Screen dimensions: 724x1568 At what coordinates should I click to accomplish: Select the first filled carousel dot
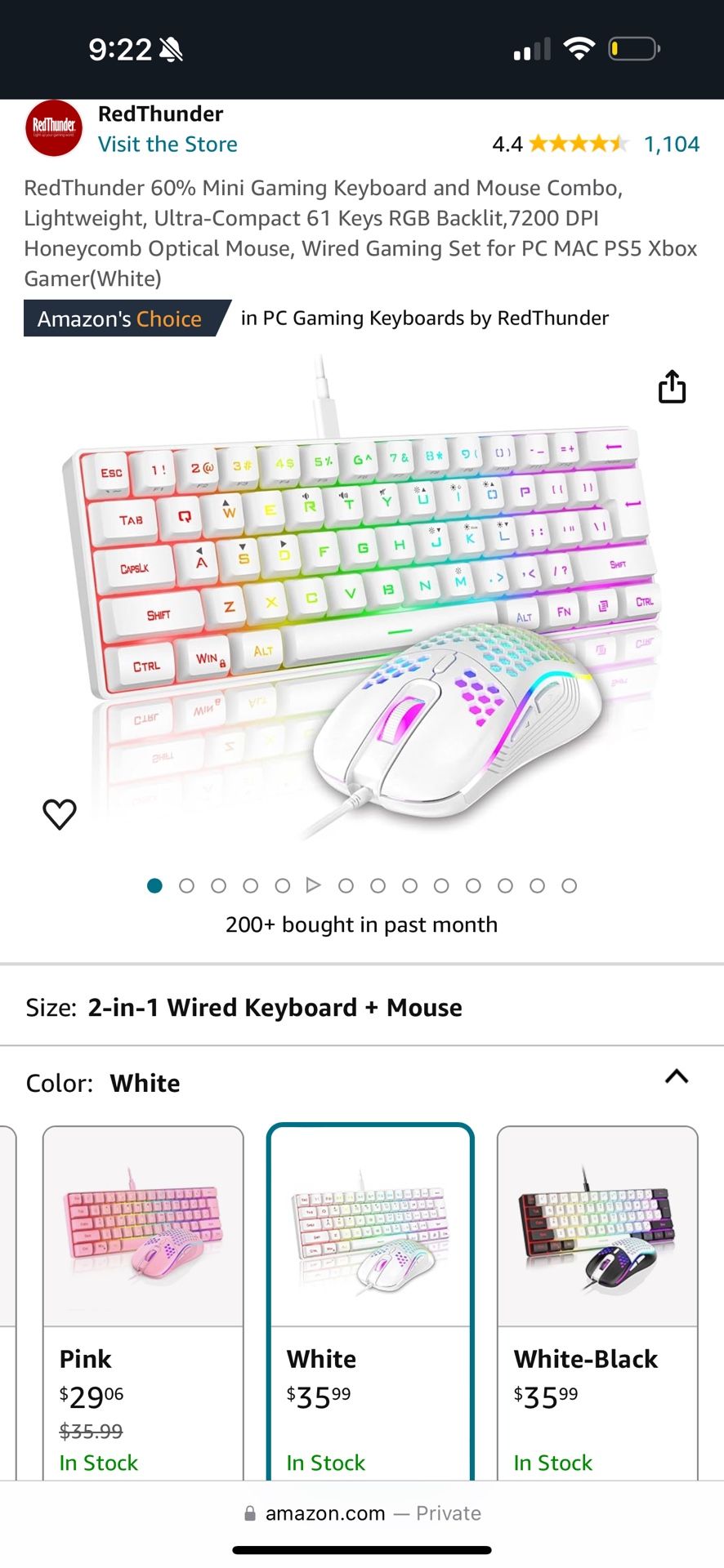tap(154, 885)
